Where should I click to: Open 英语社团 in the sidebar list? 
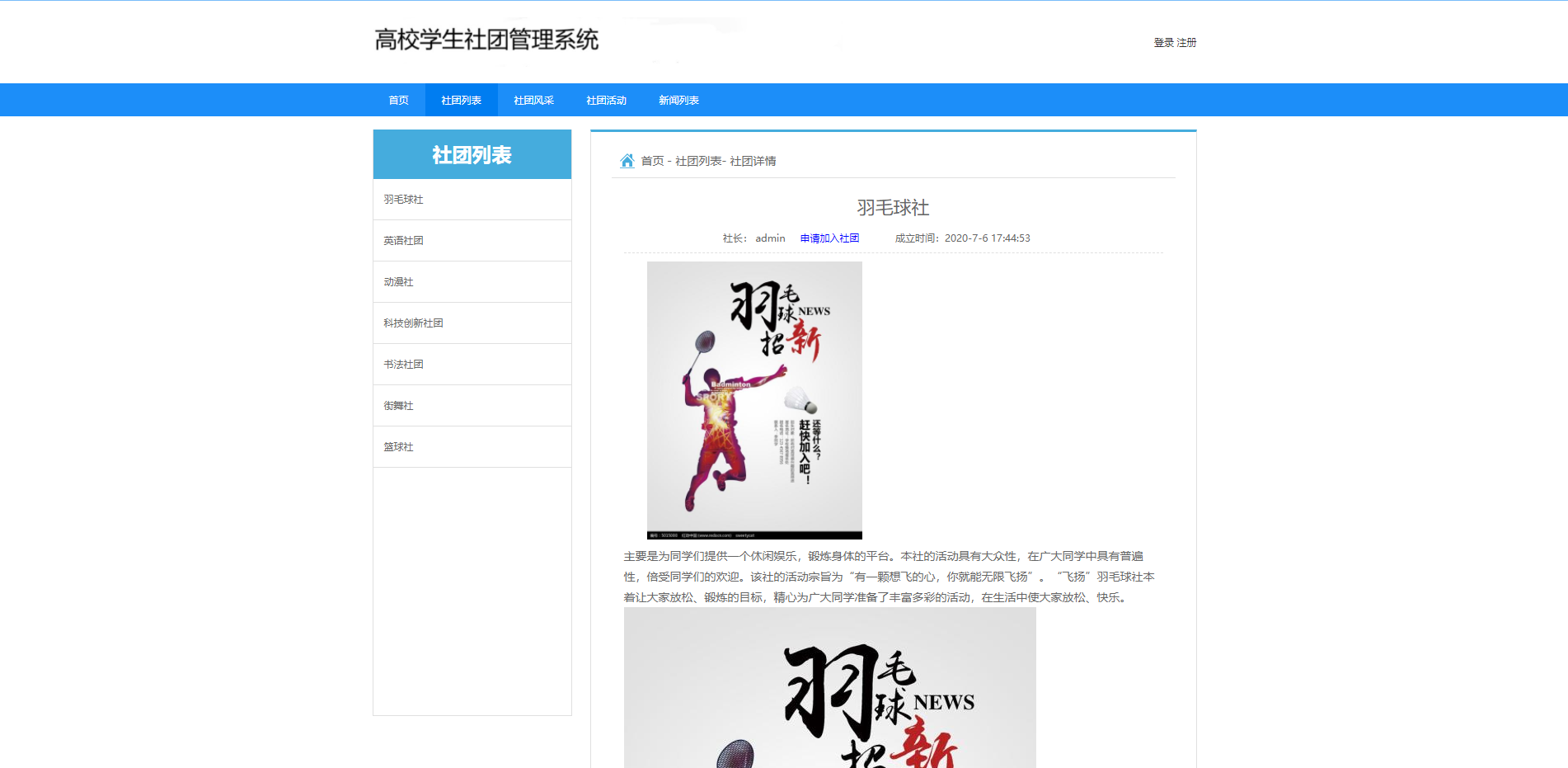tap(472, 241)
